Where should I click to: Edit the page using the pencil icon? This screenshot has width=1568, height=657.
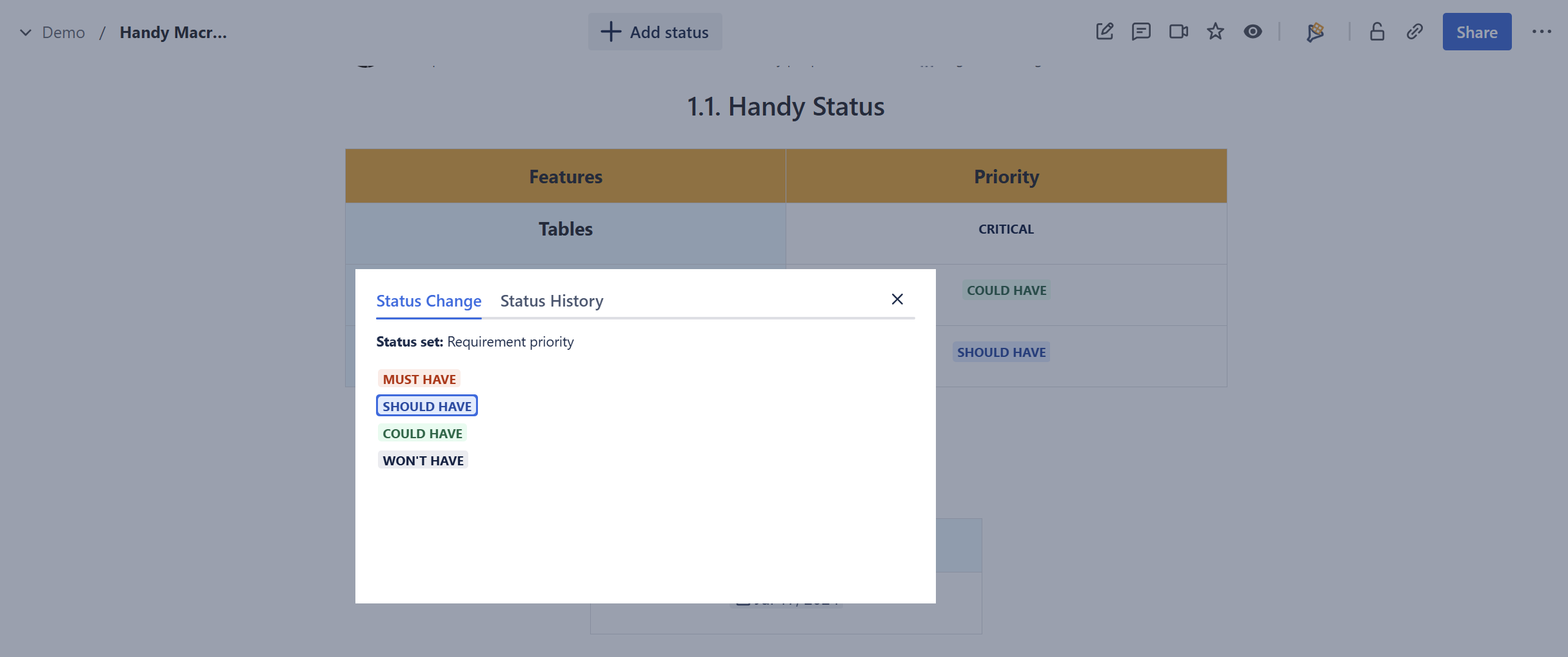point(1104,32)
